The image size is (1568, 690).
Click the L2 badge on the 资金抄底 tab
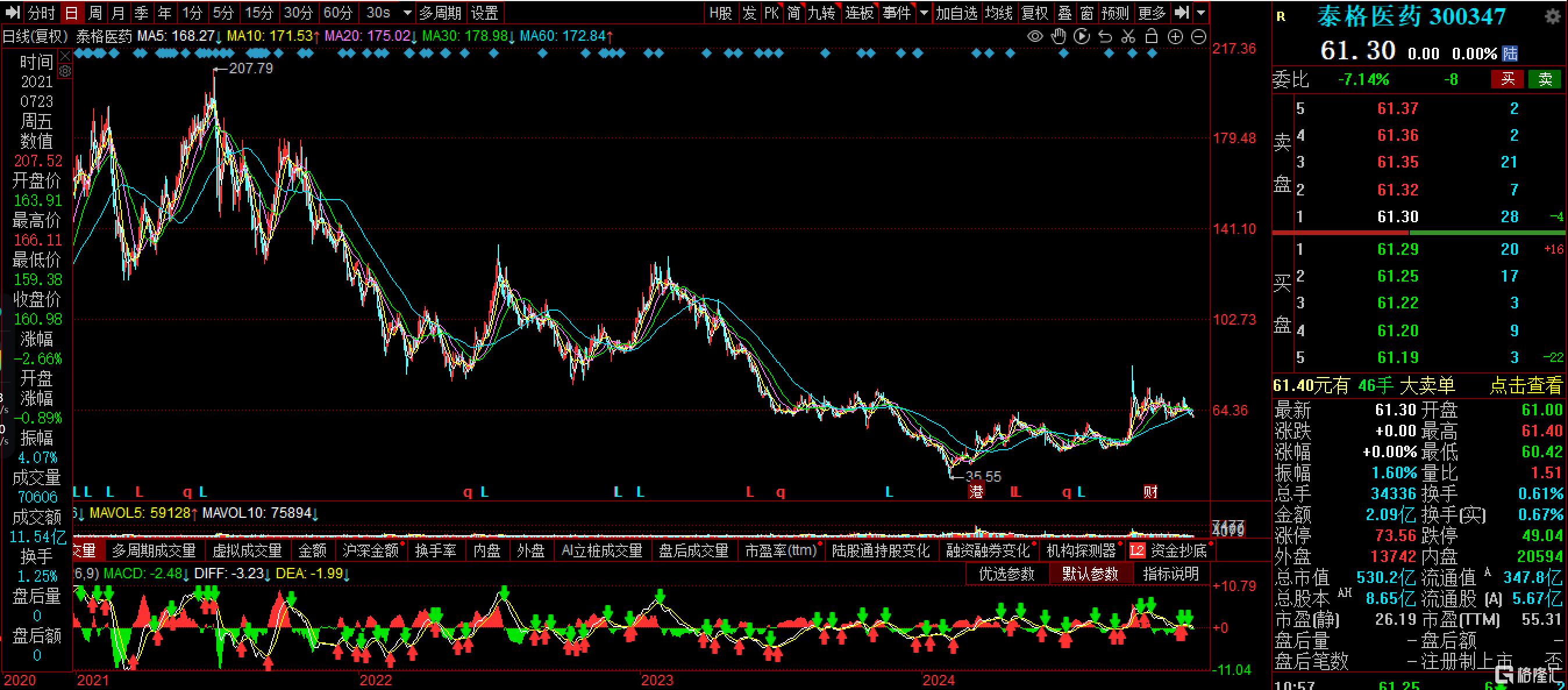1136,550
